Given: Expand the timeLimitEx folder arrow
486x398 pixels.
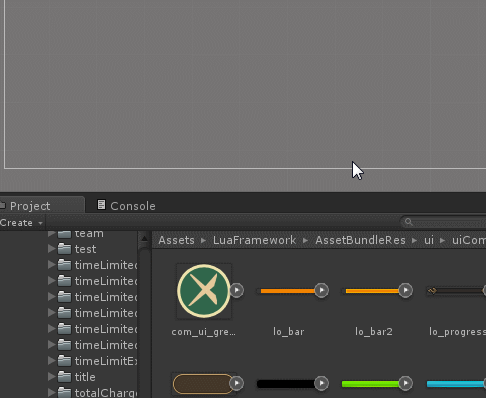Looking at the screenshot, I should coord(51,360).
